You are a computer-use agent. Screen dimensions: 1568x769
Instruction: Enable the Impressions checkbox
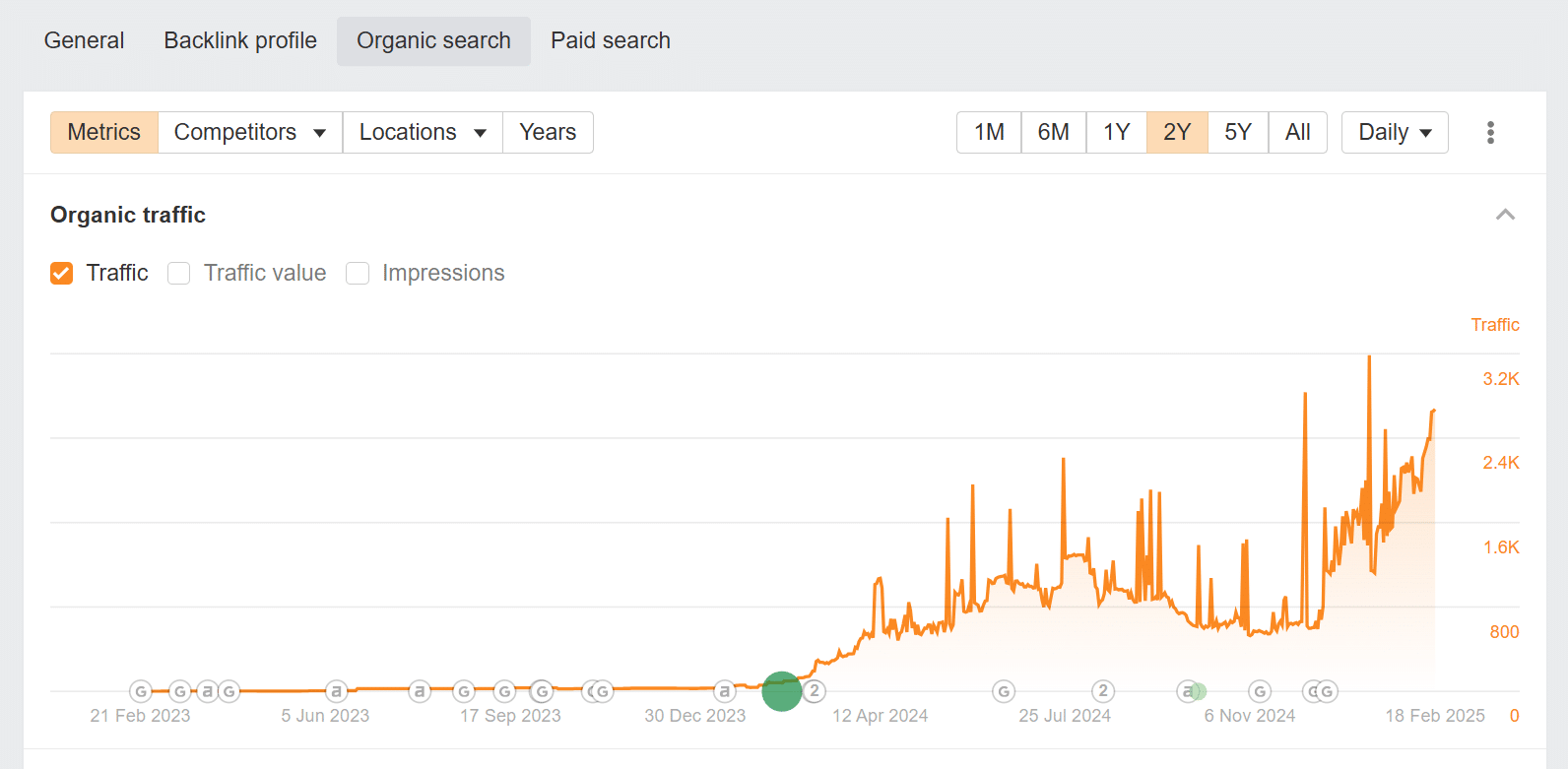358,274
